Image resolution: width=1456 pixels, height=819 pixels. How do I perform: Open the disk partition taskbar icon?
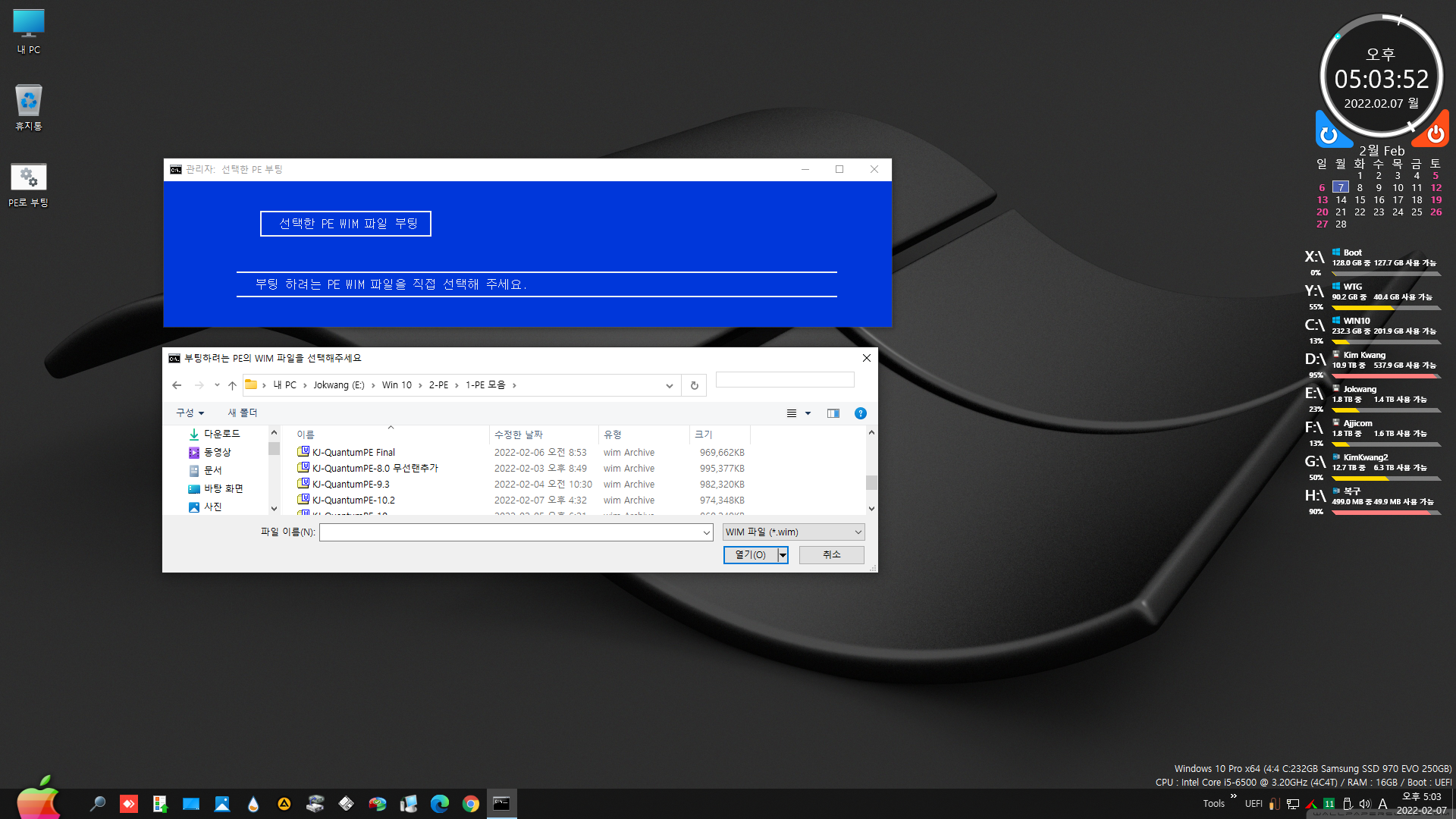coord(378,804)
